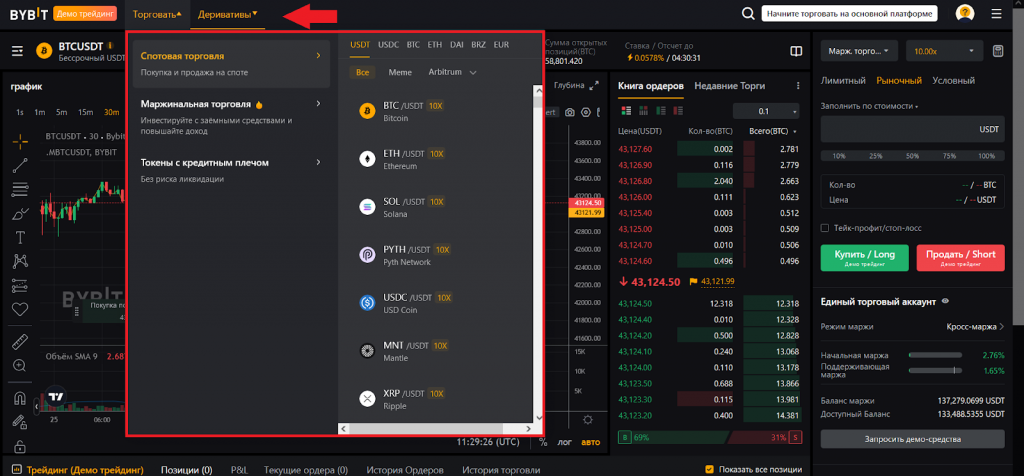
Task: Toggle the авто scale button on chart
Action: pyautogui.click(x=590, y=441)
